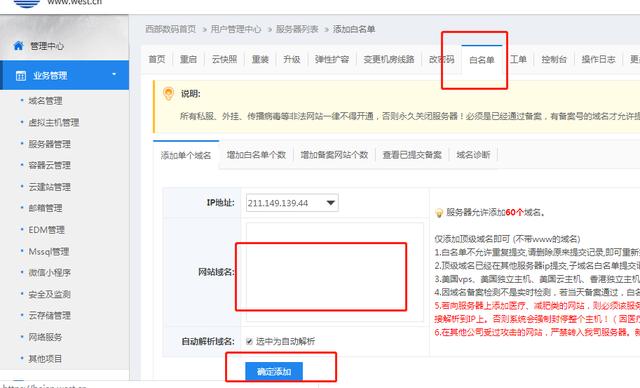Open 微信小程序 in sidebar
The height and width of the screenshot is (388, 640).
coord(49,273)
